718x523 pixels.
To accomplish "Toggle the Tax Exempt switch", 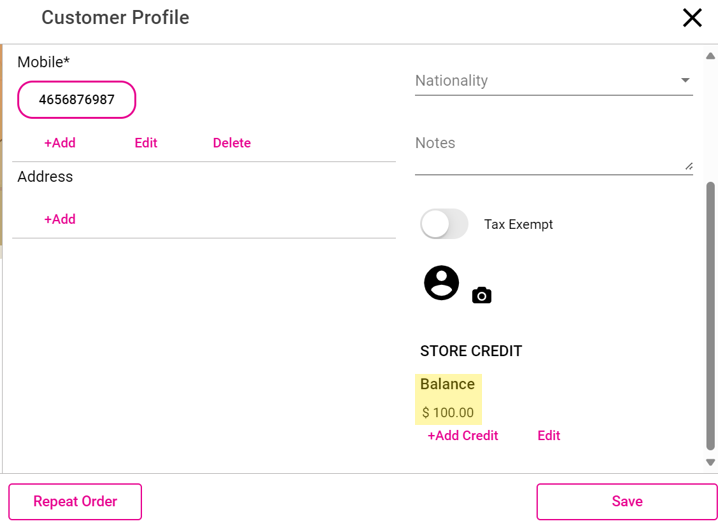I will pyautogui.click(x=445, y=224).
